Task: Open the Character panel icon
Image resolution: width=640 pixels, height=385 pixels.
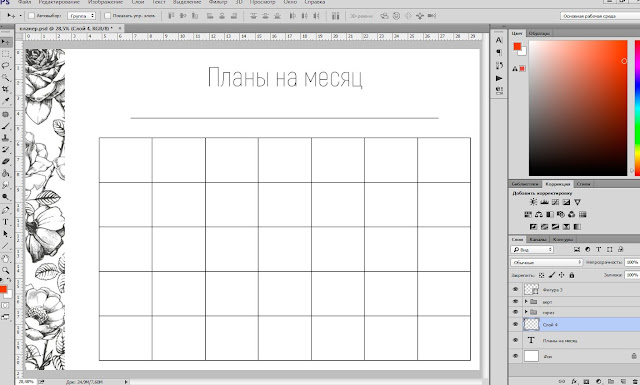Action: 499,40
